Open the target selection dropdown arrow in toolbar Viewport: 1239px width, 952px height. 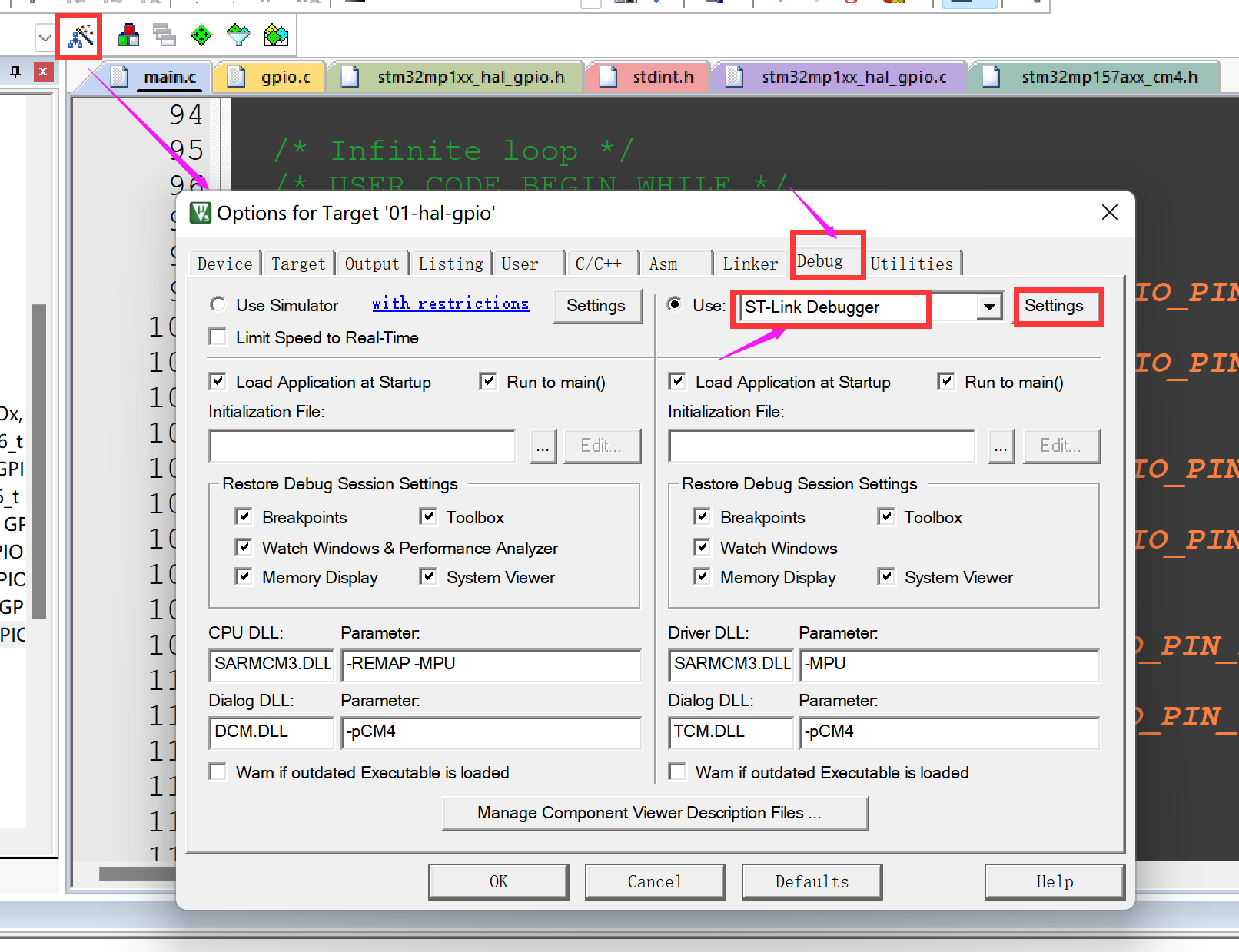pyautogui.click(x=45, y=36)
